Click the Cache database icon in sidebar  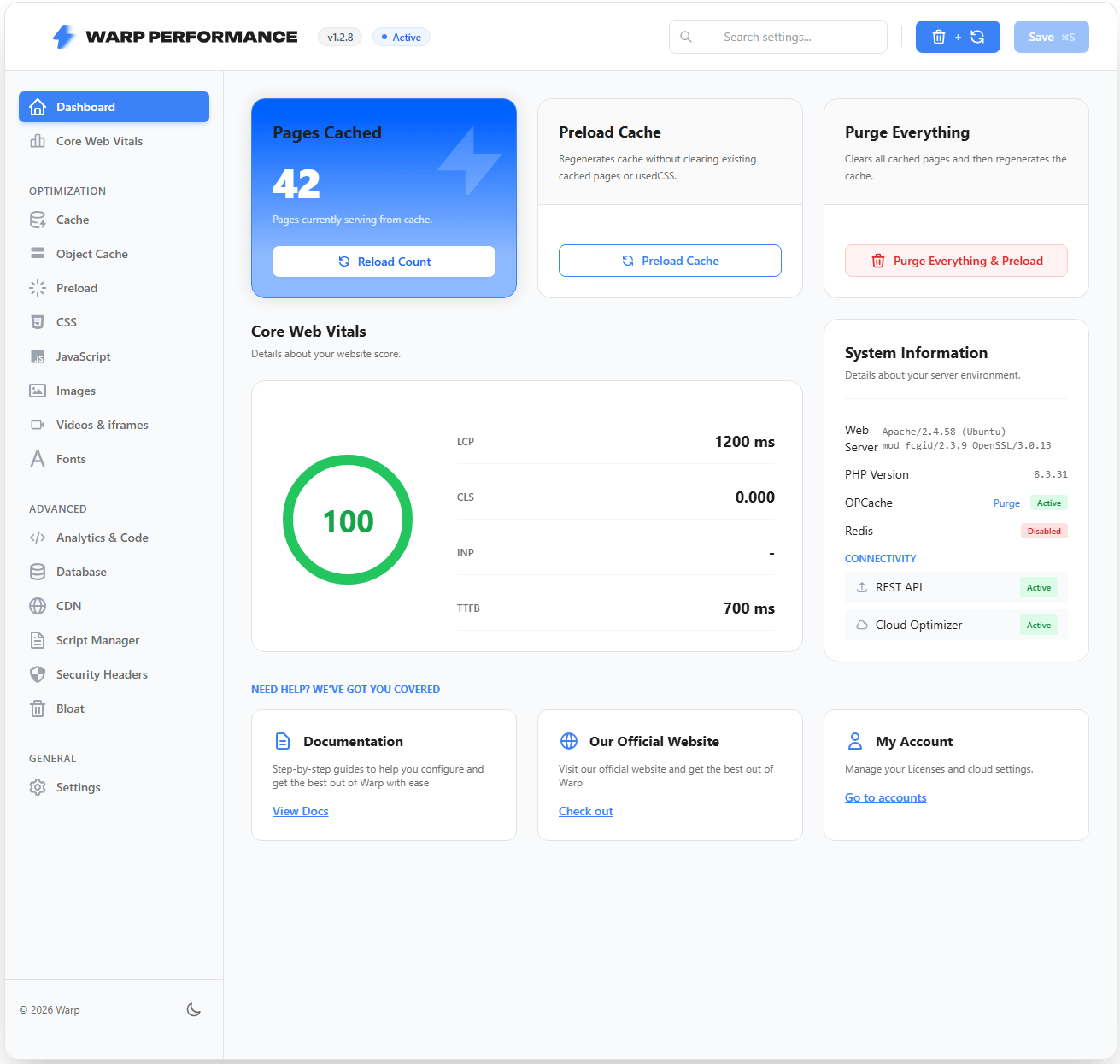(38, 220)
